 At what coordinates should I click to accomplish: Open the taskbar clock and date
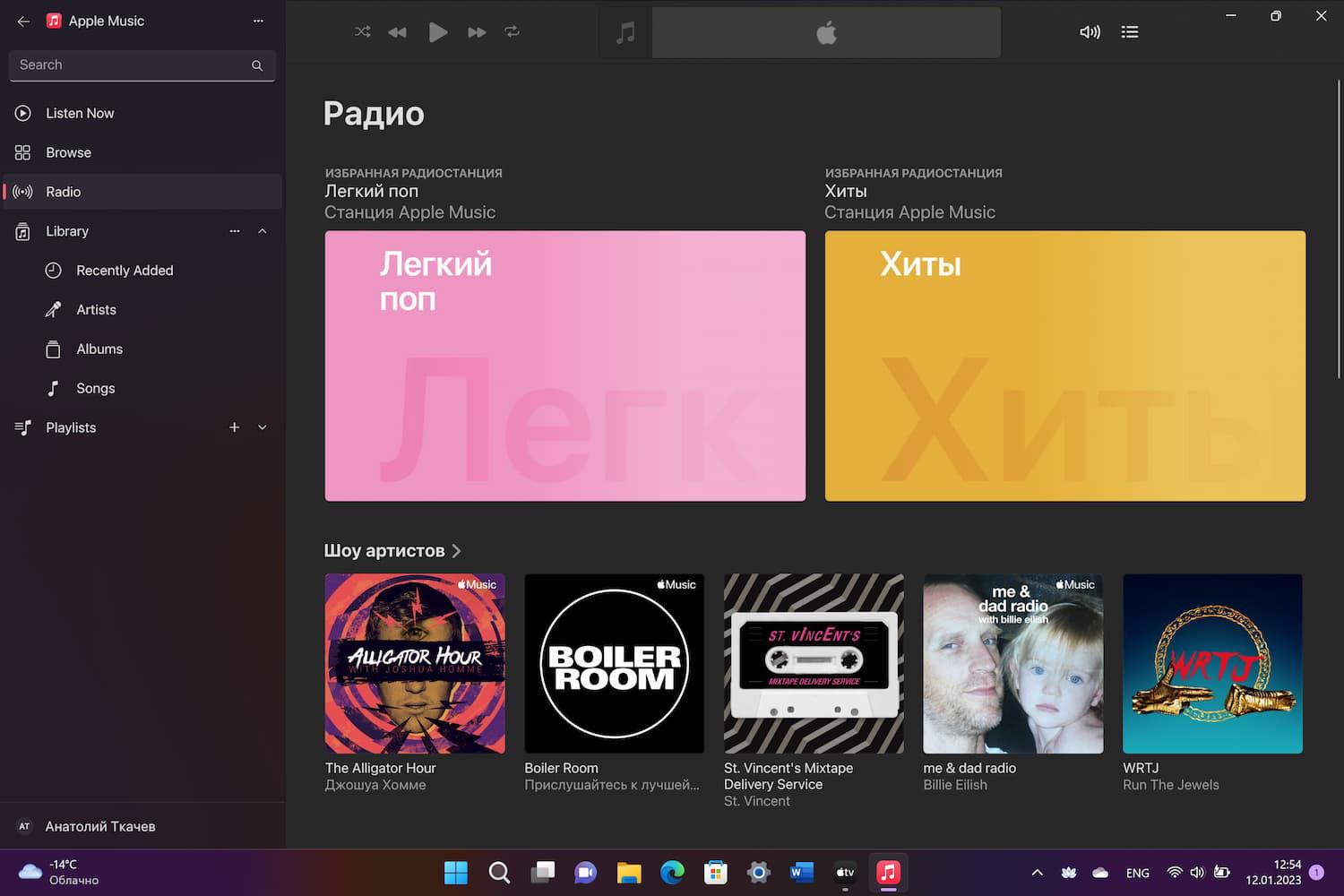pos(1273,872)
